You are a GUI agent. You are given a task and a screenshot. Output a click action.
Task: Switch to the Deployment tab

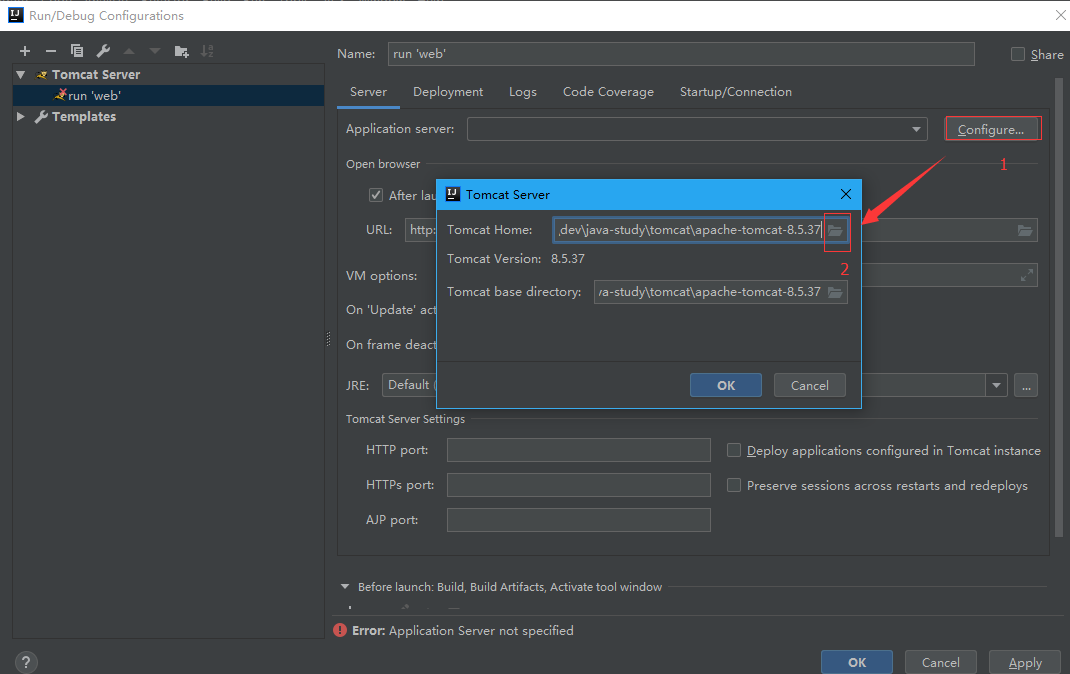point(448,91)
